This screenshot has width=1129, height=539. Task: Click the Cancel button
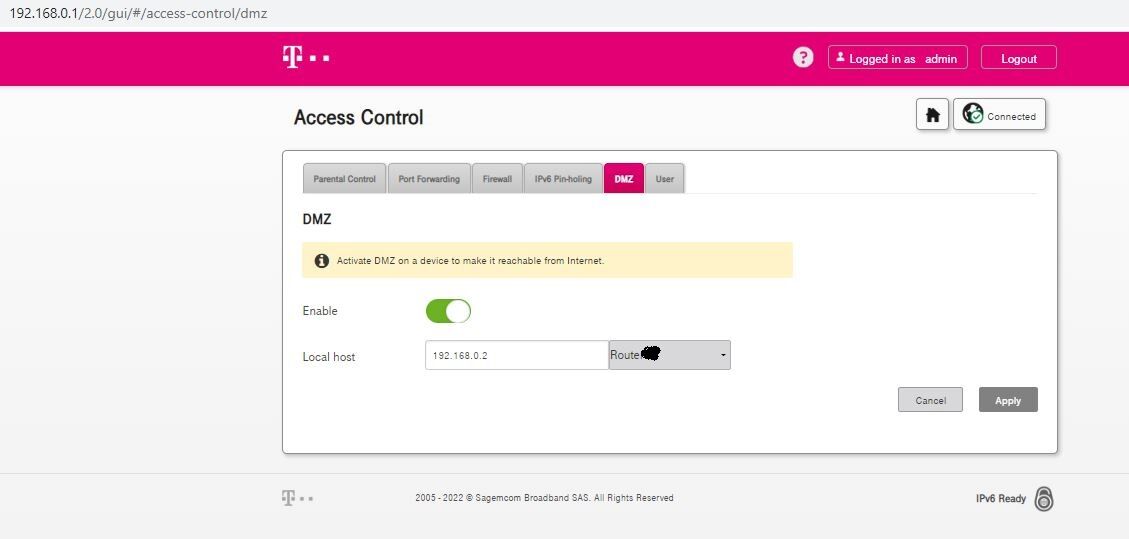pyautogui.click(x=930, y=400)
